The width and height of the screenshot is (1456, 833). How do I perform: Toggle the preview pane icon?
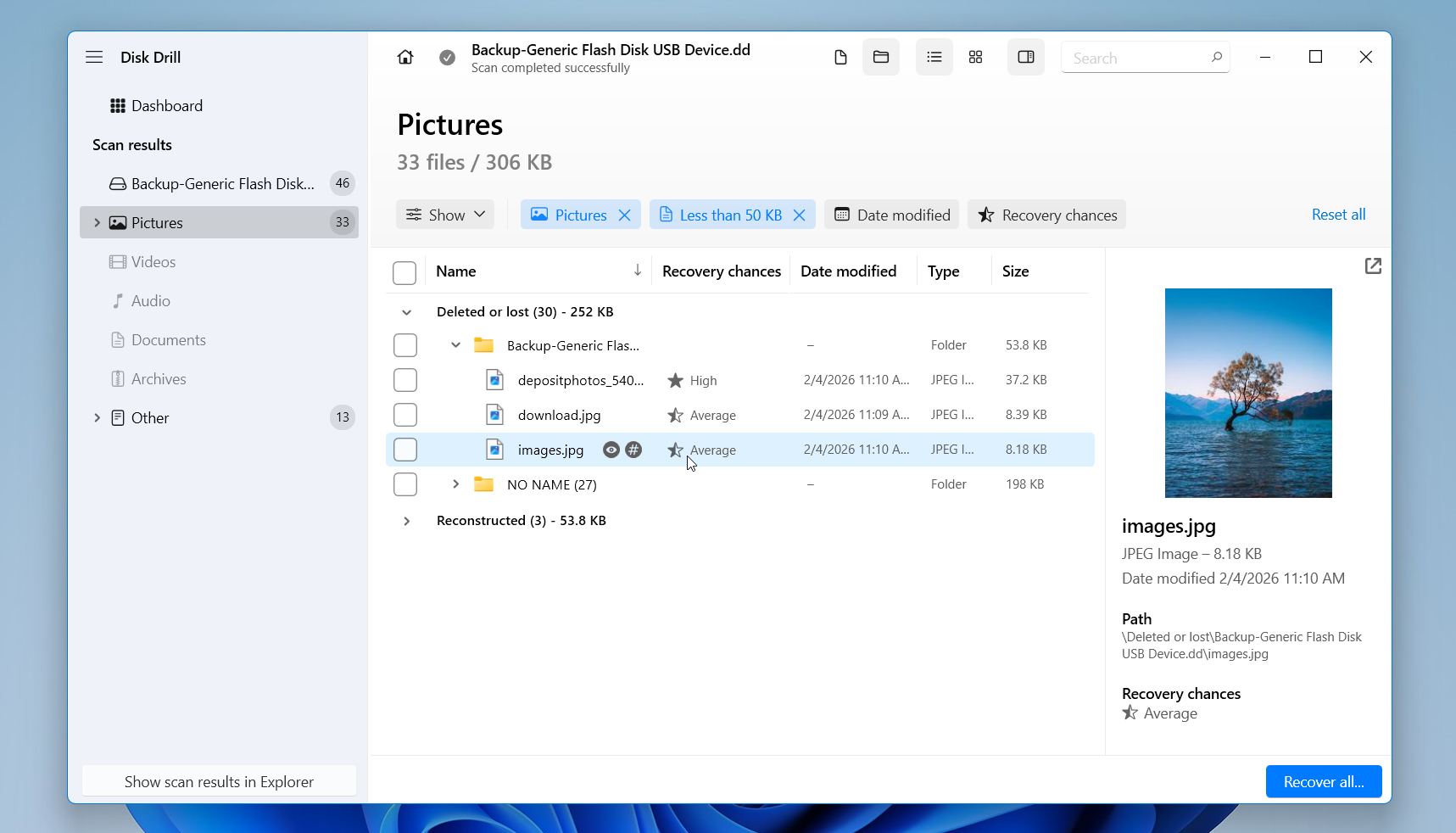(1025, 57)
